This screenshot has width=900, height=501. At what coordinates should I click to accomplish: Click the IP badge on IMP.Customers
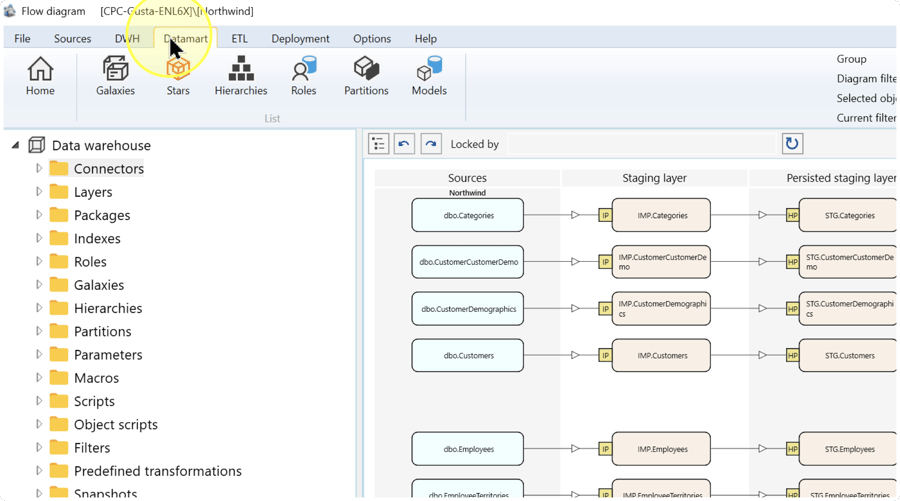click(x=605, y=355)
